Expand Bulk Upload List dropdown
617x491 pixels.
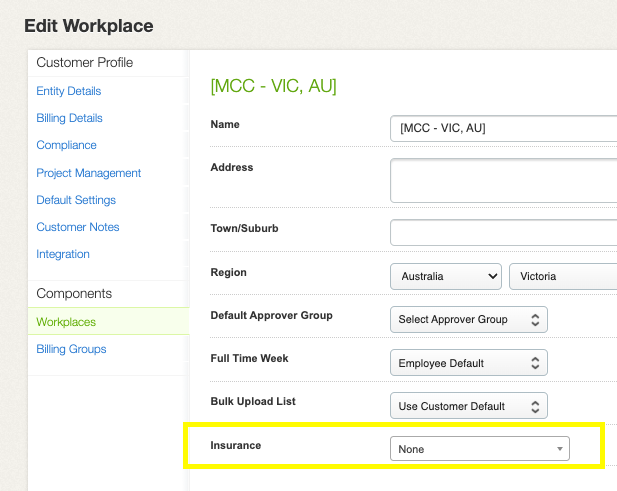[x=469, y=406]
